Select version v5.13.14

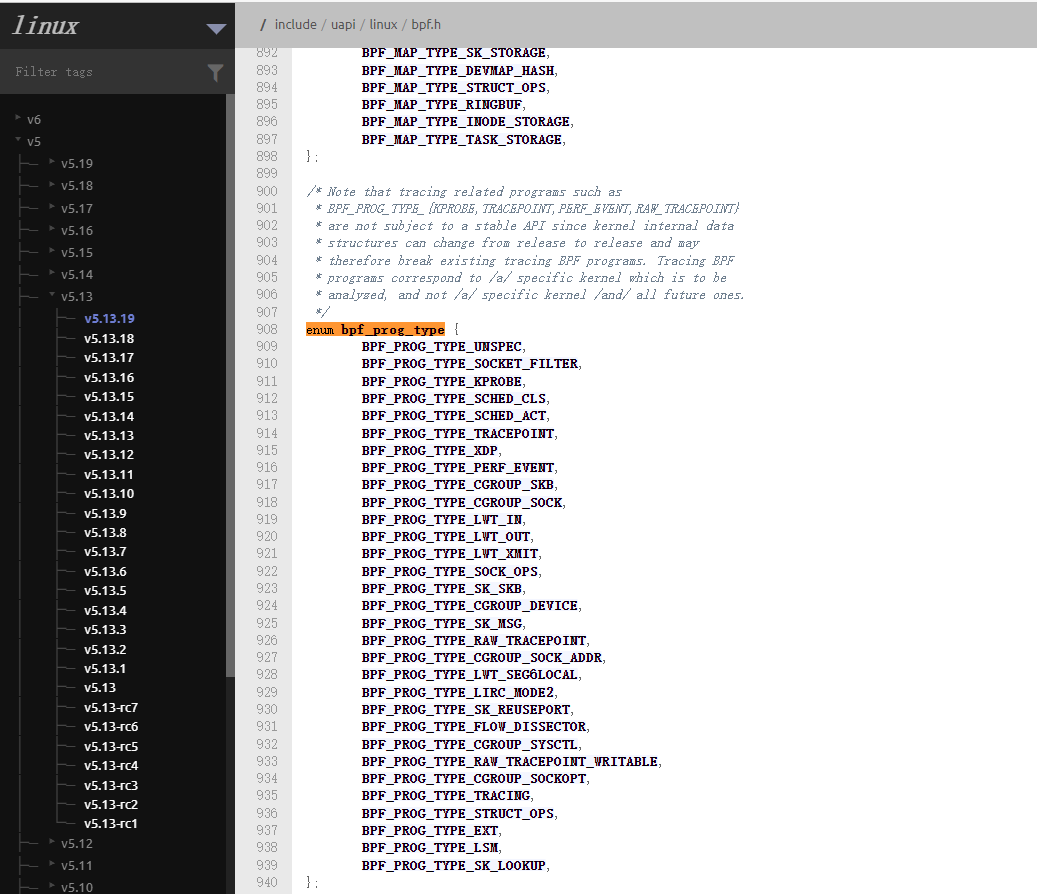coord(109,417)
